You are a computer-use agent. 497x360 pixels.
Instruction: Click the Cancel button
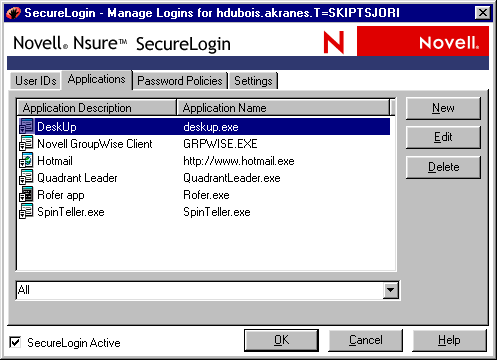(x=366, y=340)
